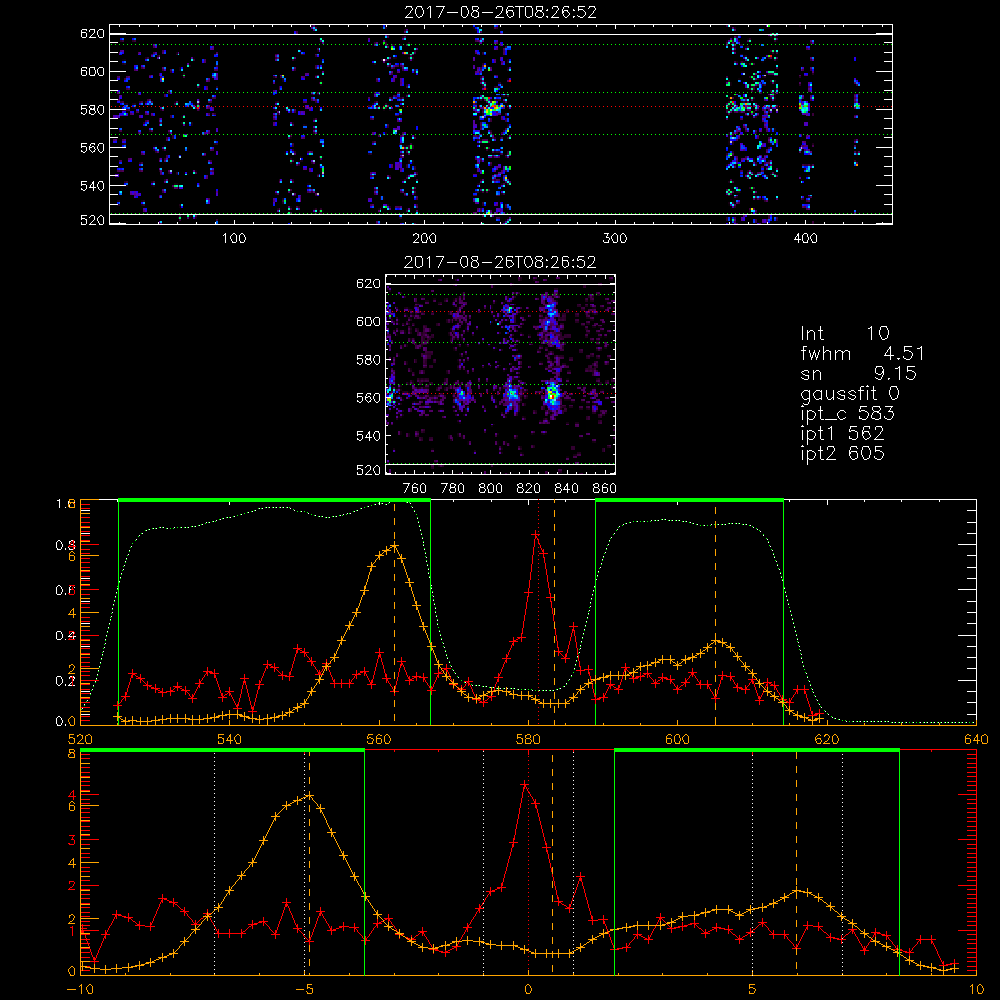Click x-axis label 300 on top spectrogram

(x=615, y=239)
